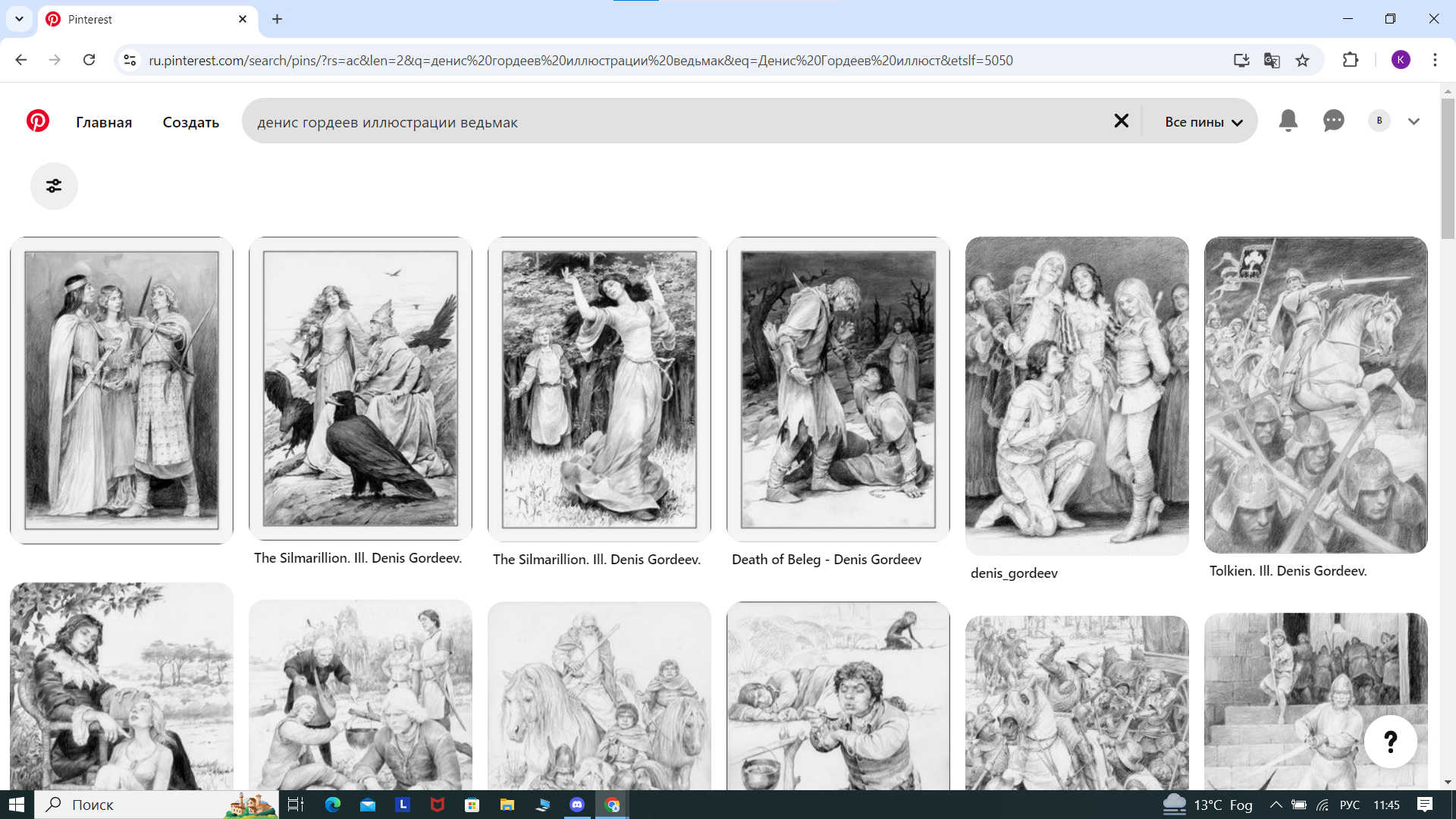Click the Pinterest logo icon
The height and width of the screenshot is (819, 1456).
pyautogui.click(x=38, y=121)
